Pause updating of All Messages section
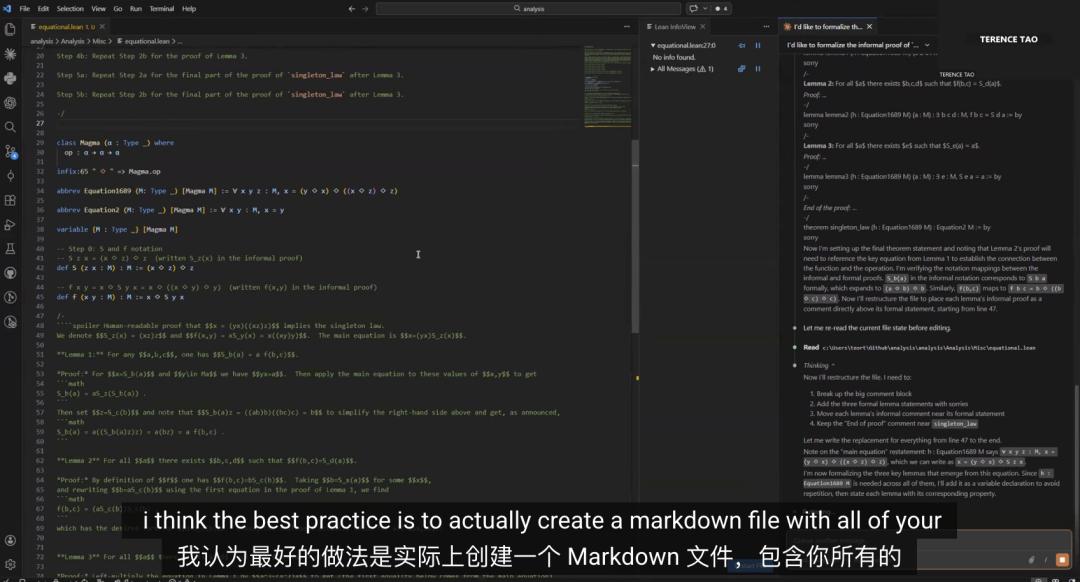 [x=757, y=69]
